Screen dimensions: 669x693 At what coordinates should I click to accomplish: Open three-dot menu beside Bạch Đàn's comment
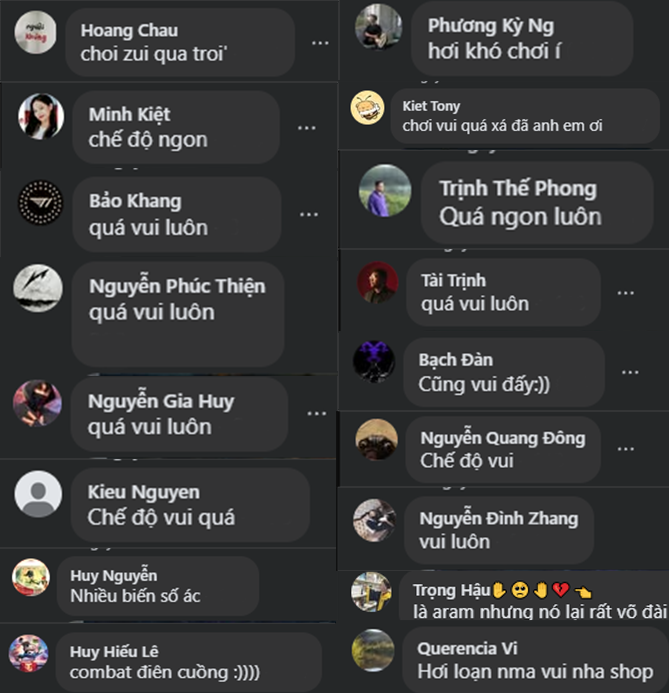(630, 372)
